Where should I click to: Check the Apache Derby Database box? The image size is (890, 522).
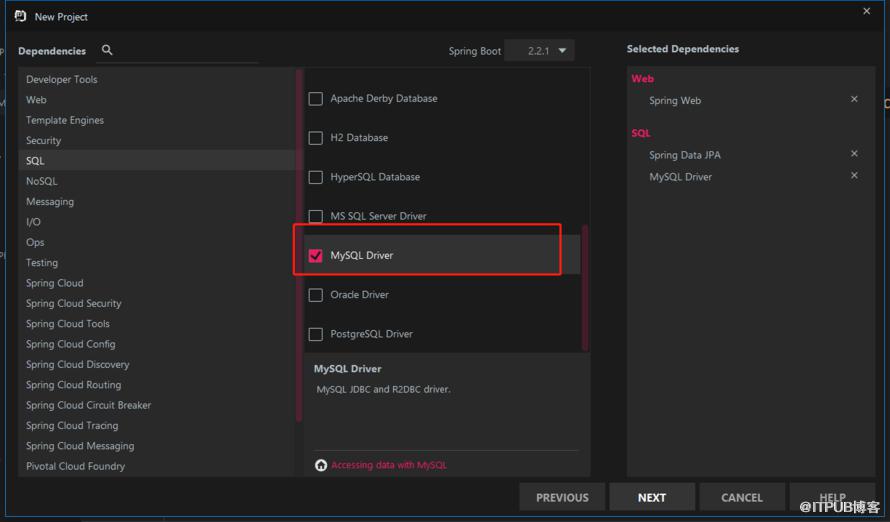[316, 99]
